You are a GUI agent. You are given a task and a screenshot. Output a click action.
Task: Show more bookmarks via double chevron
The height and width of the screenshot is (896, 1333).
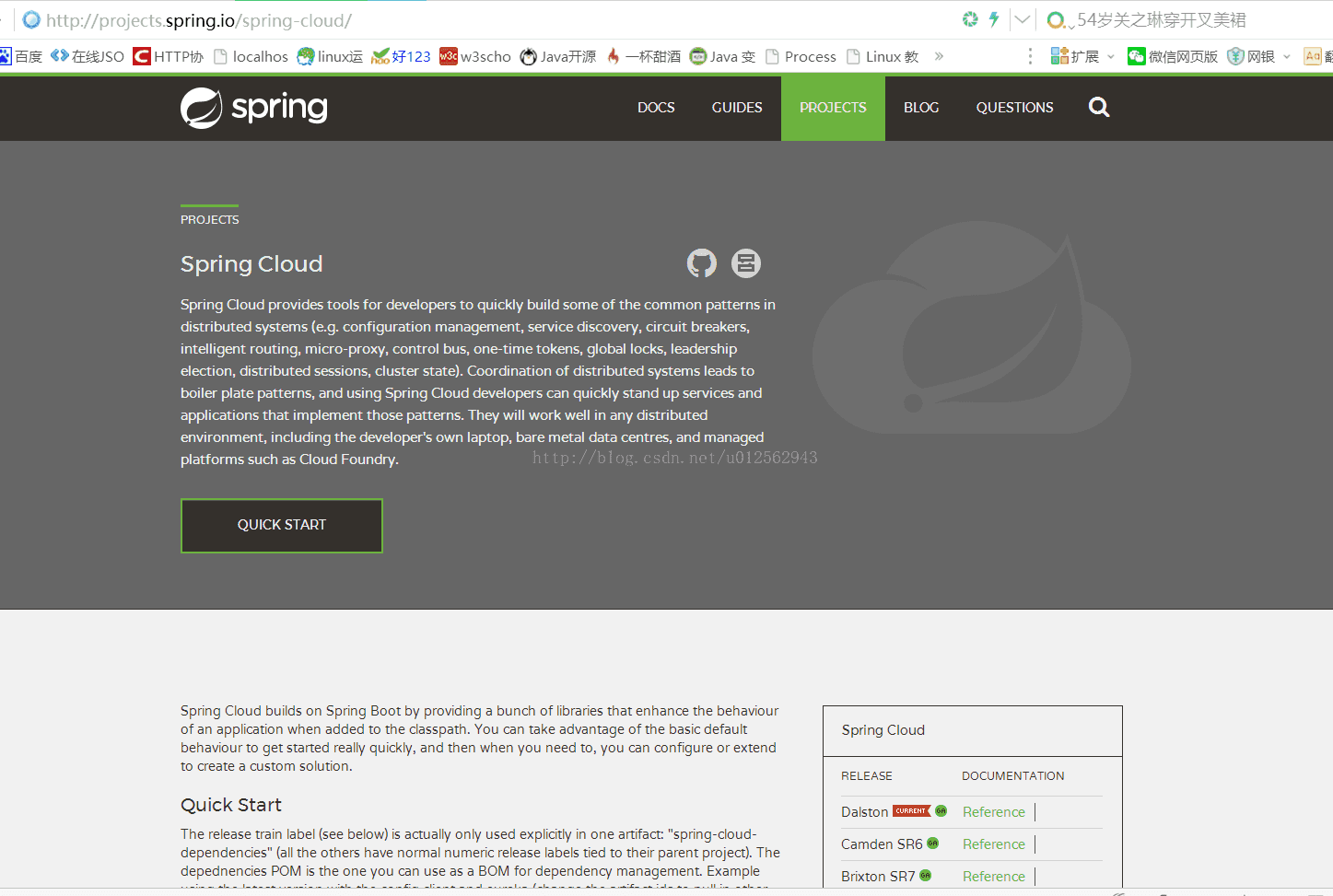[939, 56]
